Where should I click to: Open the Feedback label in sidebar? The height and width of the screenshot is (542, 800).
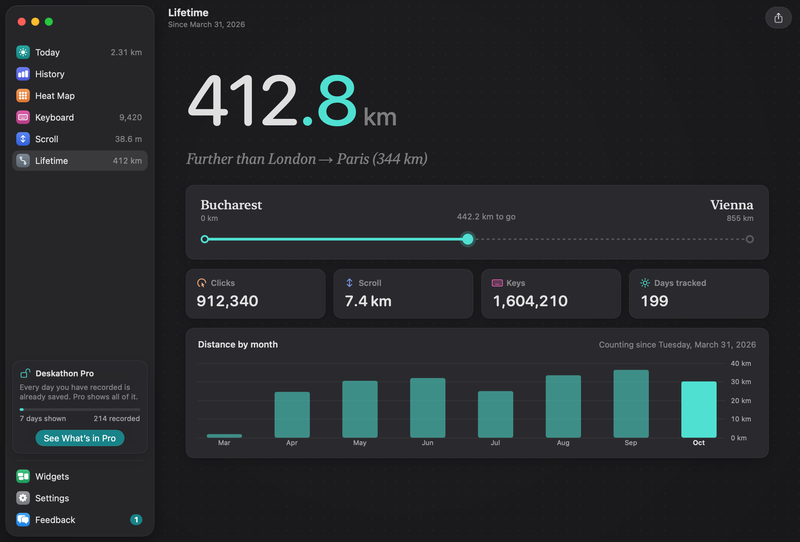point(55,520)
